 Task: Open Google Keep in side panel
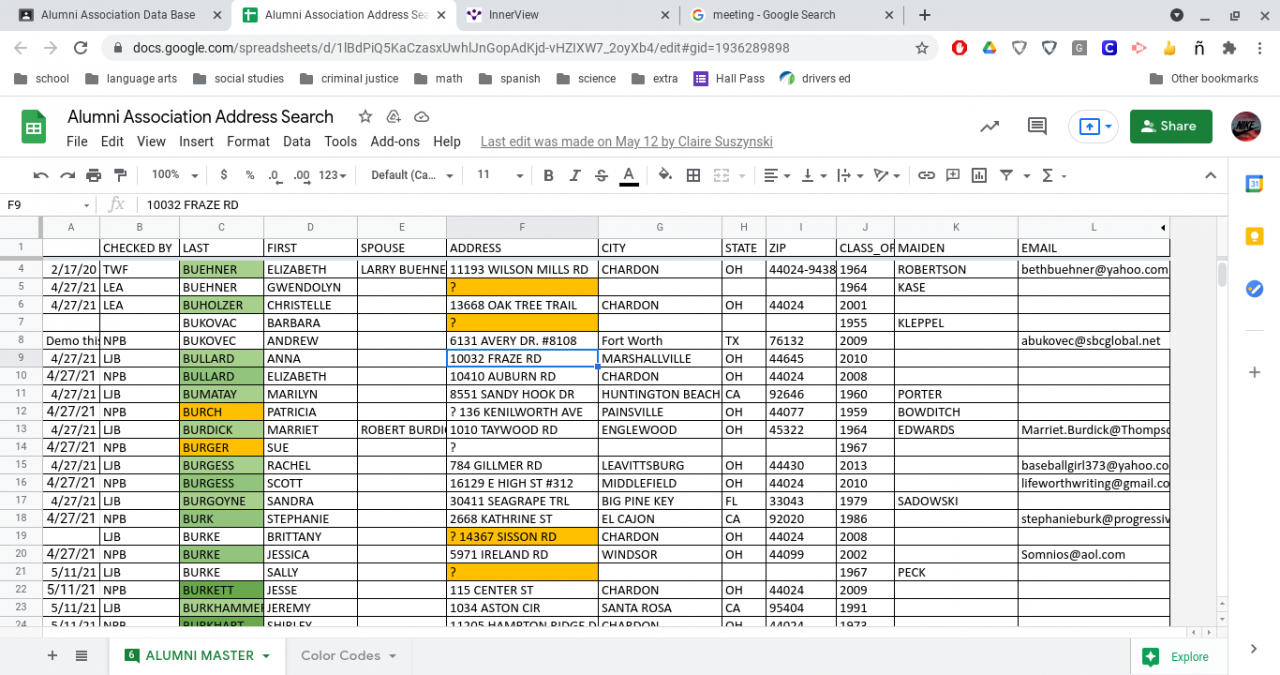pyautogui.click(x=1254, y=236)
